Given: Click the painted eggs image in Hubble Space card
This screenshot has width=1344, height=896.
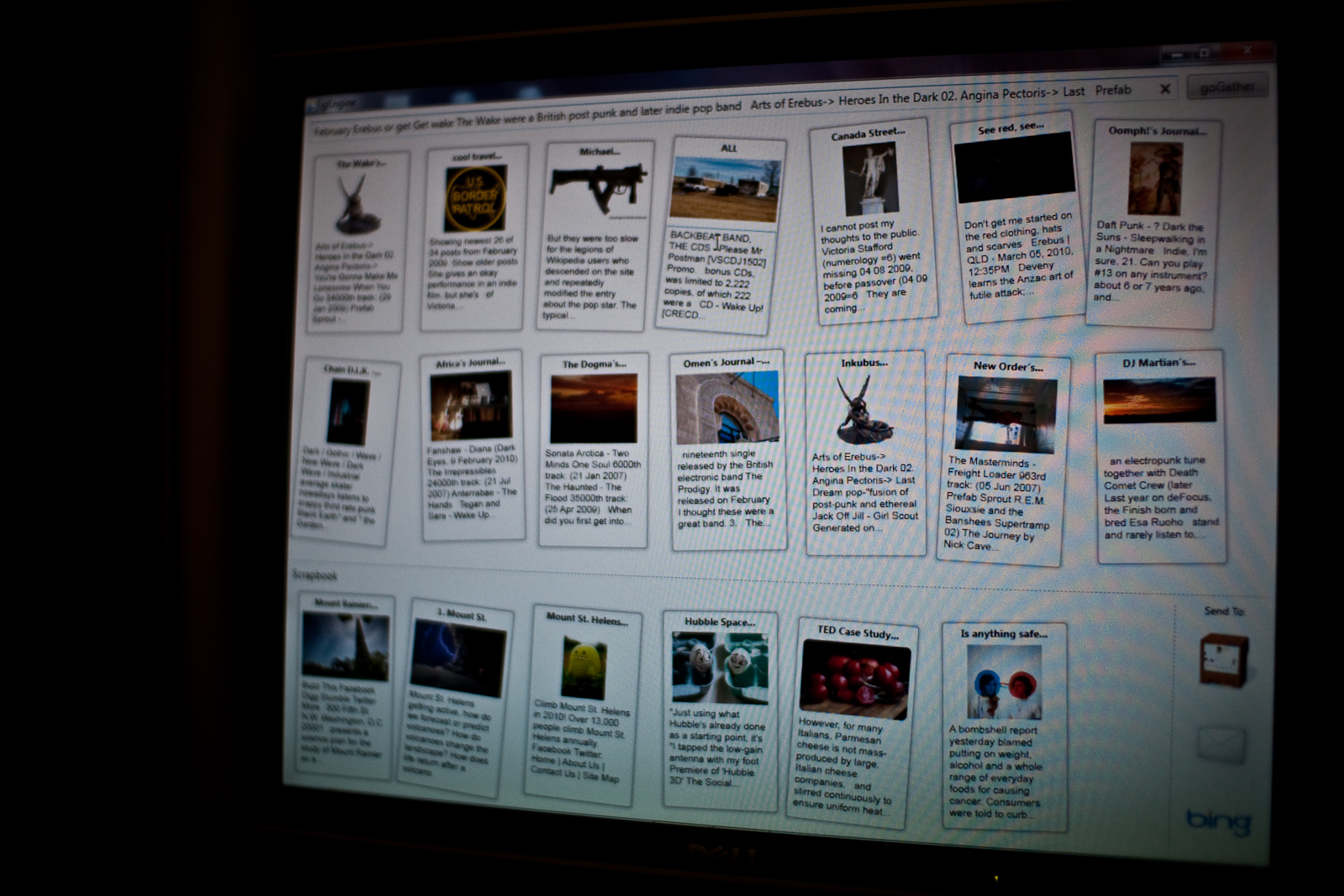Looking at the screenshot, I should tap(720, 668).
